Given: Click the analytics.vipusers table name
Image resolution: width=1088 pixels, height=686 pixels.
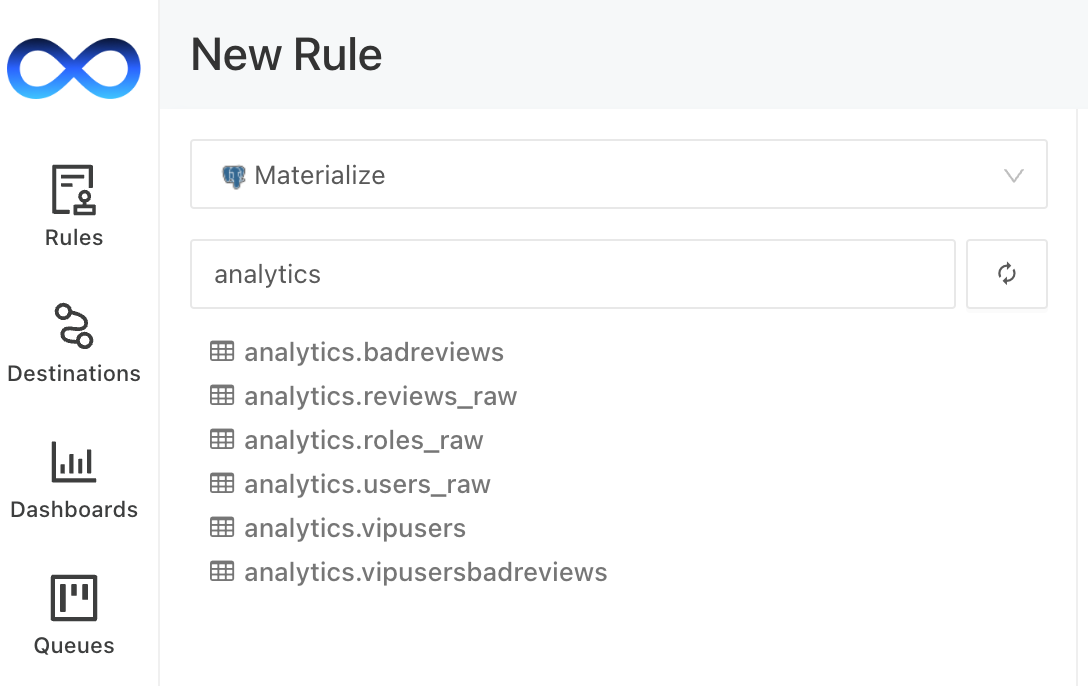Looking at the screenshot, I should (x=355, y=529).
